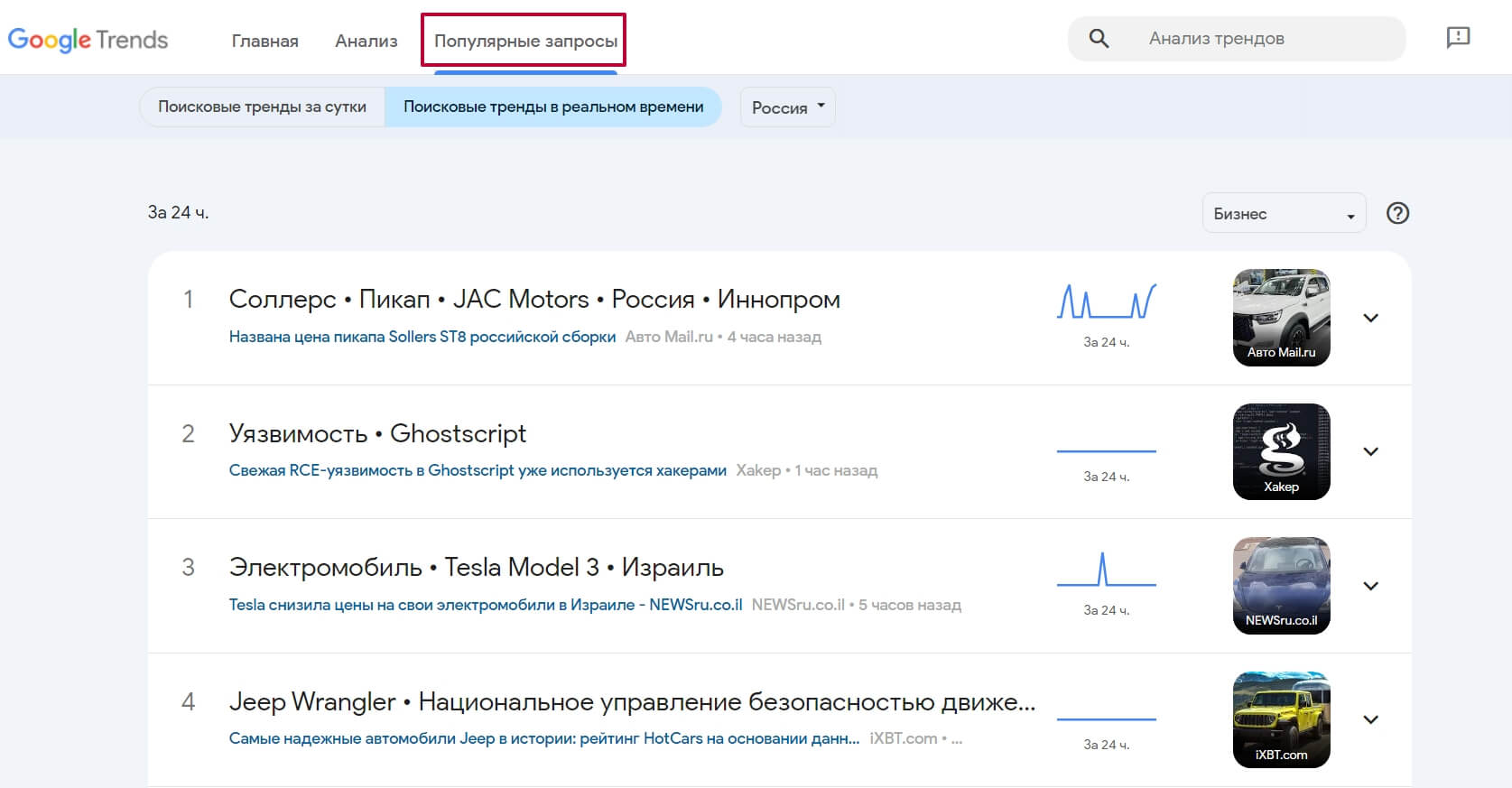Image resolution: width=1512 pixels, height=788 pixels.
Task: Click the search magnifier icon
Action: coord(1099,38)
